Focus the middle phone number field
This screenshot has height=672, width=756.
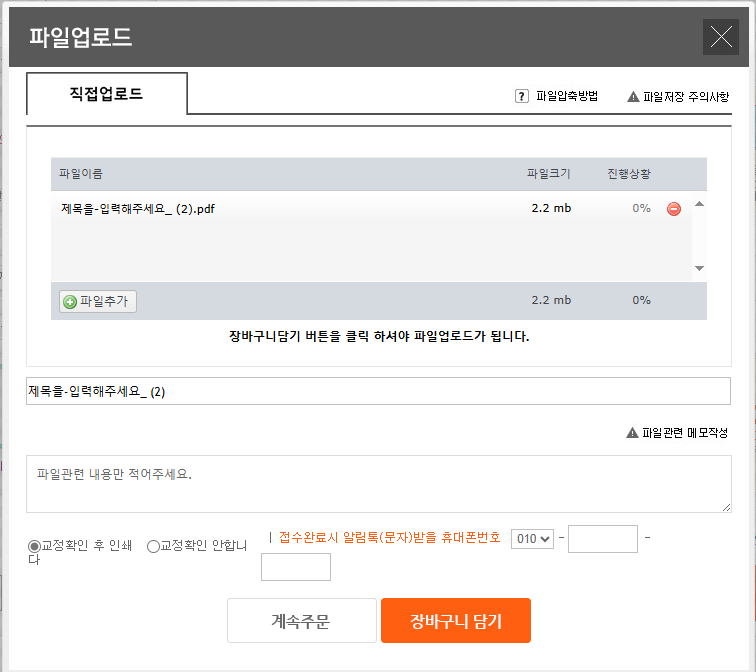point(603,539)
